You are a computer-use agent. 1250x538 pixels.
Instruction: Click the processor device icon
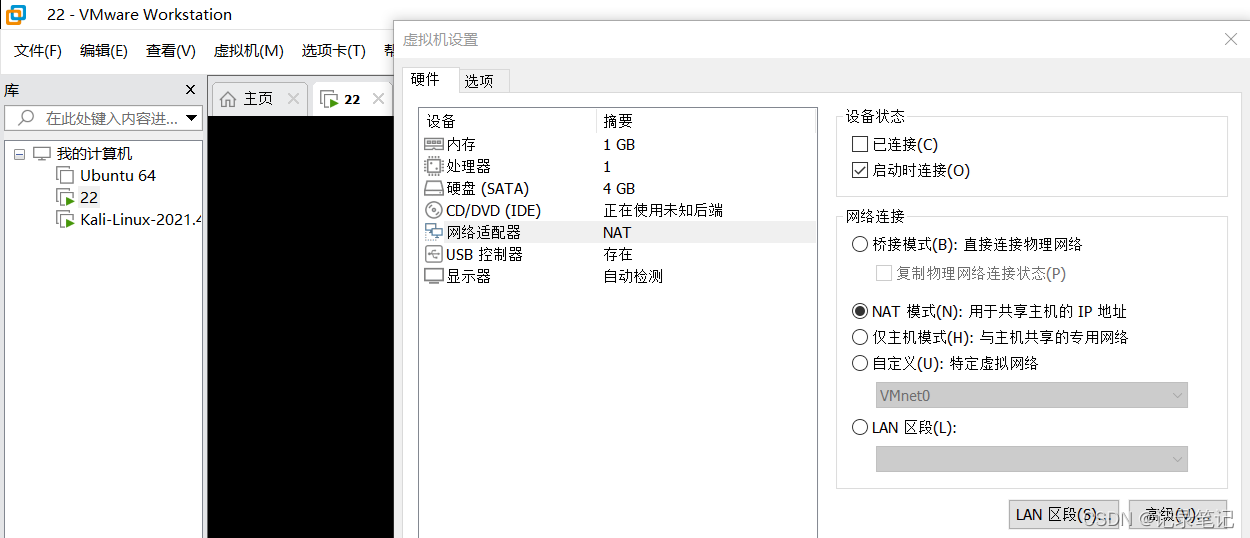pos(433,166)
